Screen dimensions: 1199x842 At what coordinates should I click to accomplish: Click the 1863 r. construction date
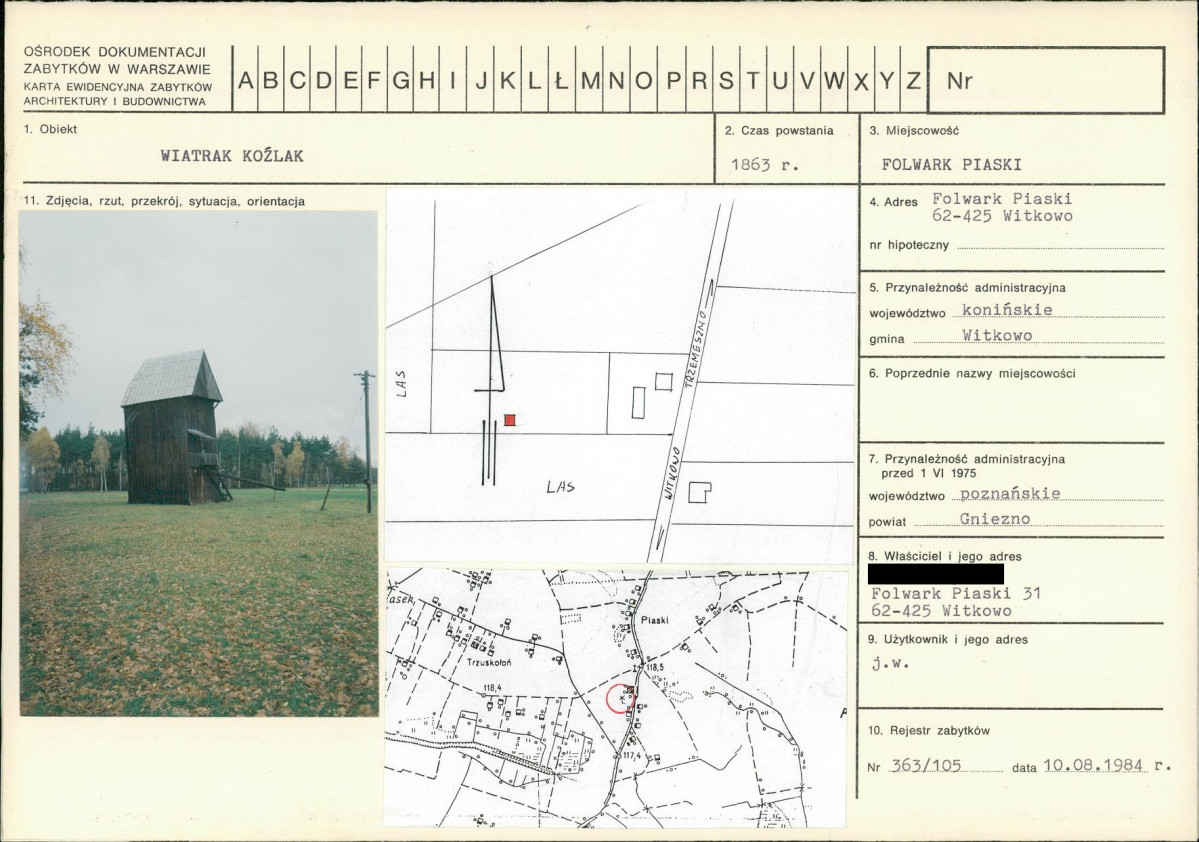[765, 164]
